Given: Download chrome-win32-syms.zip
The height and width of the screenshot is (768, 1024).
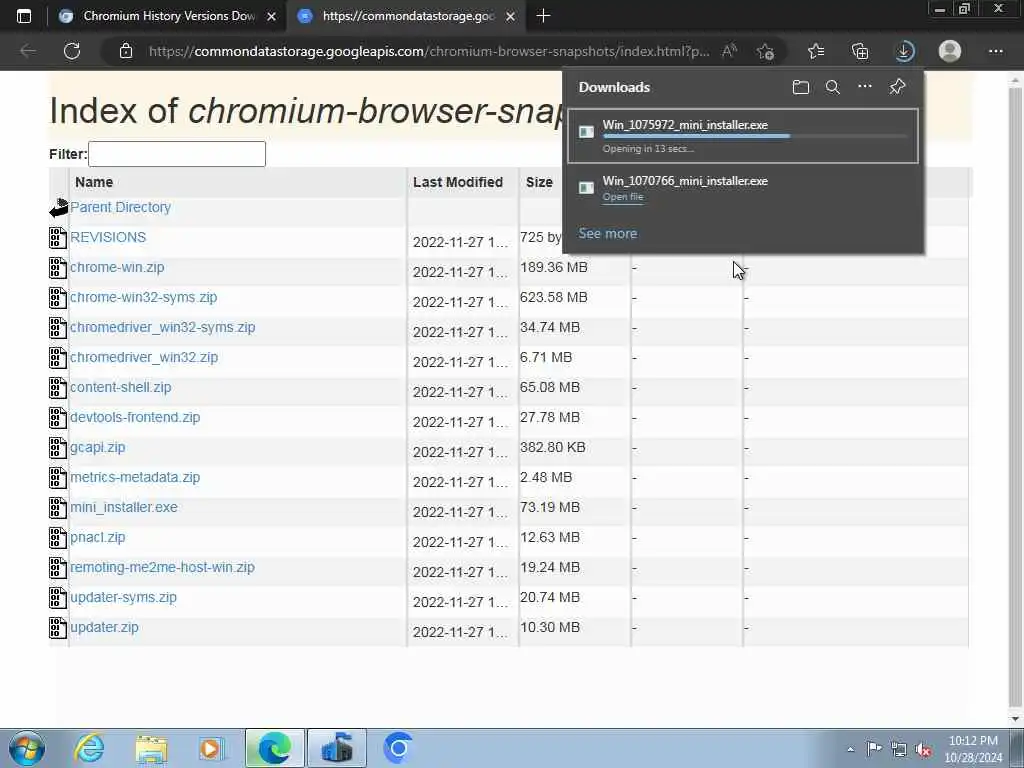Looking at the screenshot, I should click(x=144, y=297).
